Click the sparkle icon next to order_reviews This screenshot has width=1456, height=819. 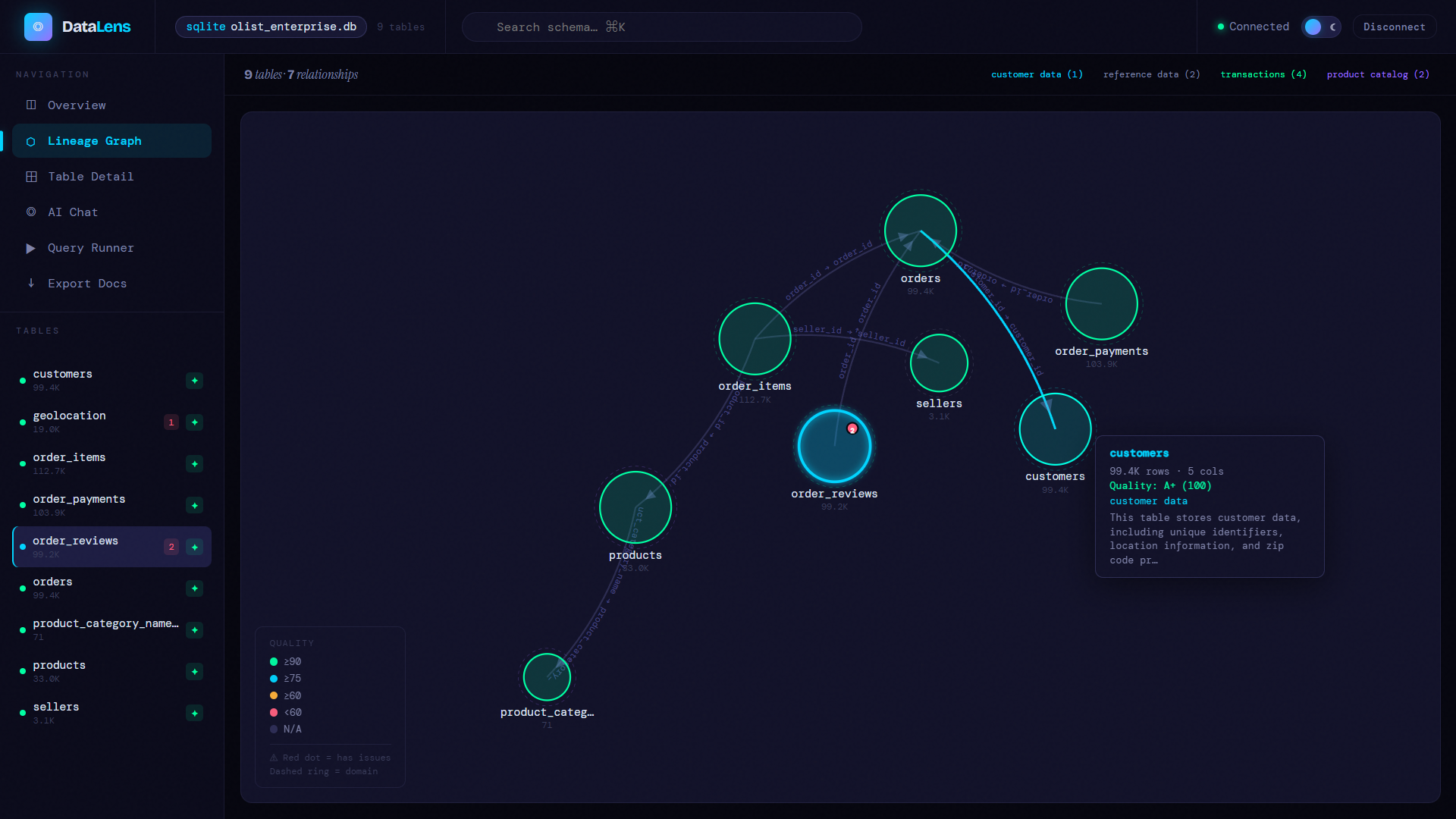click(195, 547)
